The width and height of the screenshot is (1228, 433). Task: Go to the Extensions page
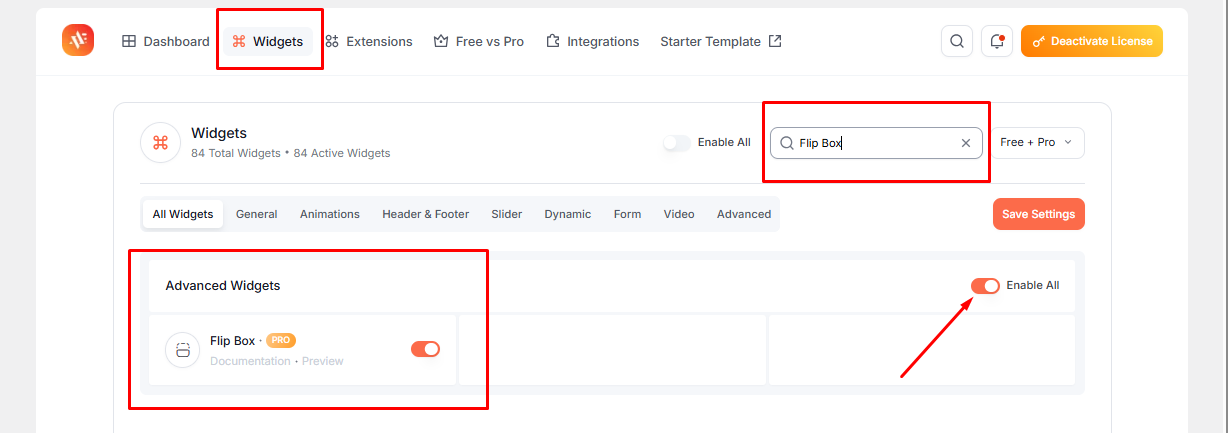tap(369, 41)
